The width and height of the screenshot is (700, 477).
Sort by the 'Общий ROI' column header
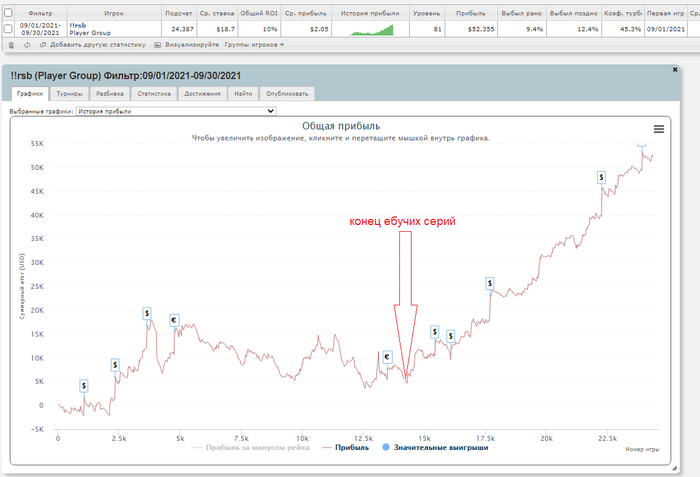click(x=259, y=13)
